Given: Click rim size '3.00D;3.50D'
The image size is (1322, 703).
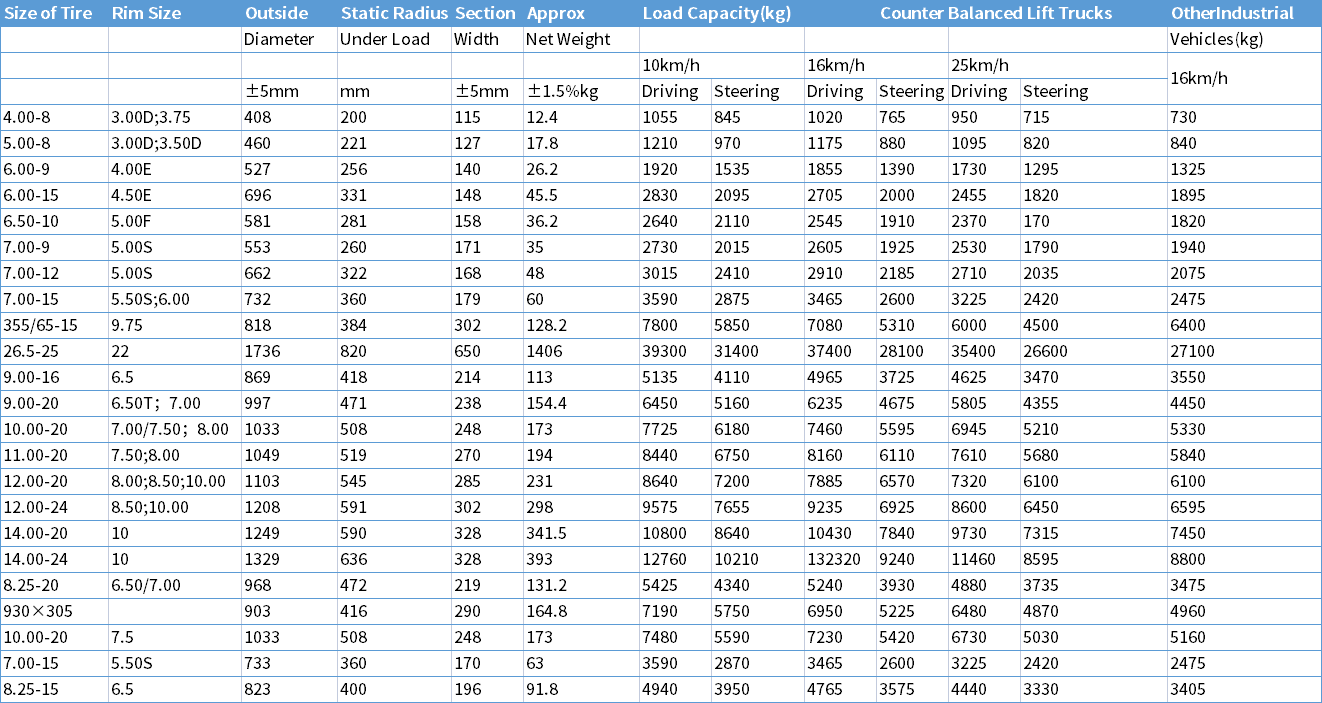Looking at the screenshot, I should 157,144.
